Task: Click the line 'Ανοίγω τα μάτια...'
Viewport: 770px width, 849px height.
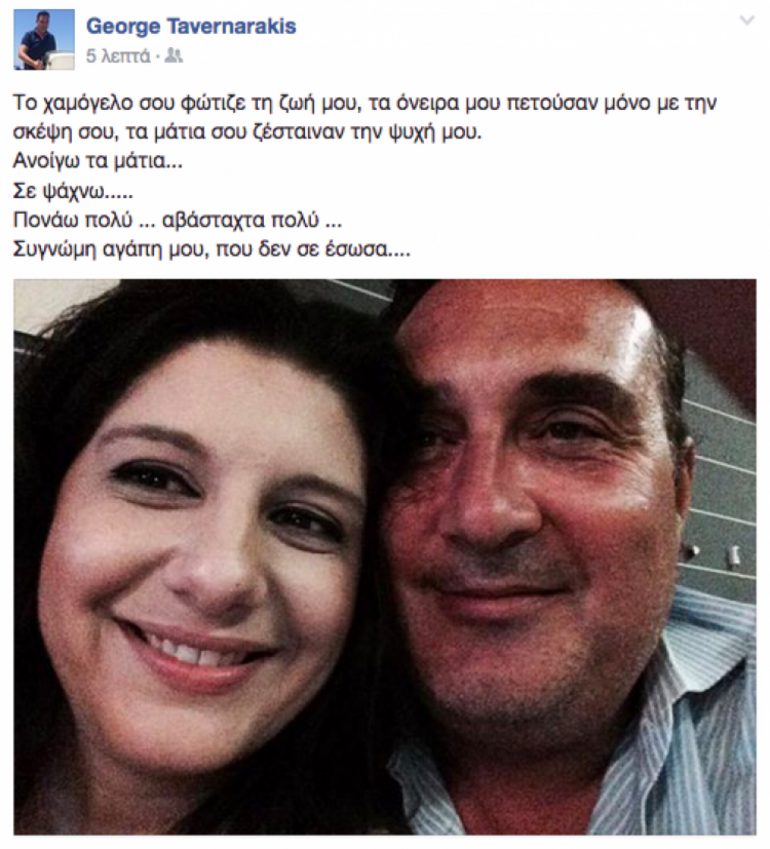Action: [x=97, y=161]
